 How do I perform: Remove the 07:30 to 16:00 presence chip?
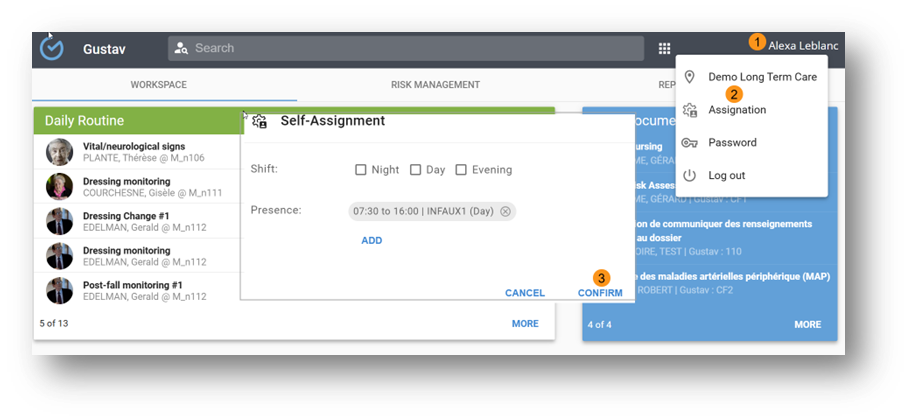(x=505, y=211)
